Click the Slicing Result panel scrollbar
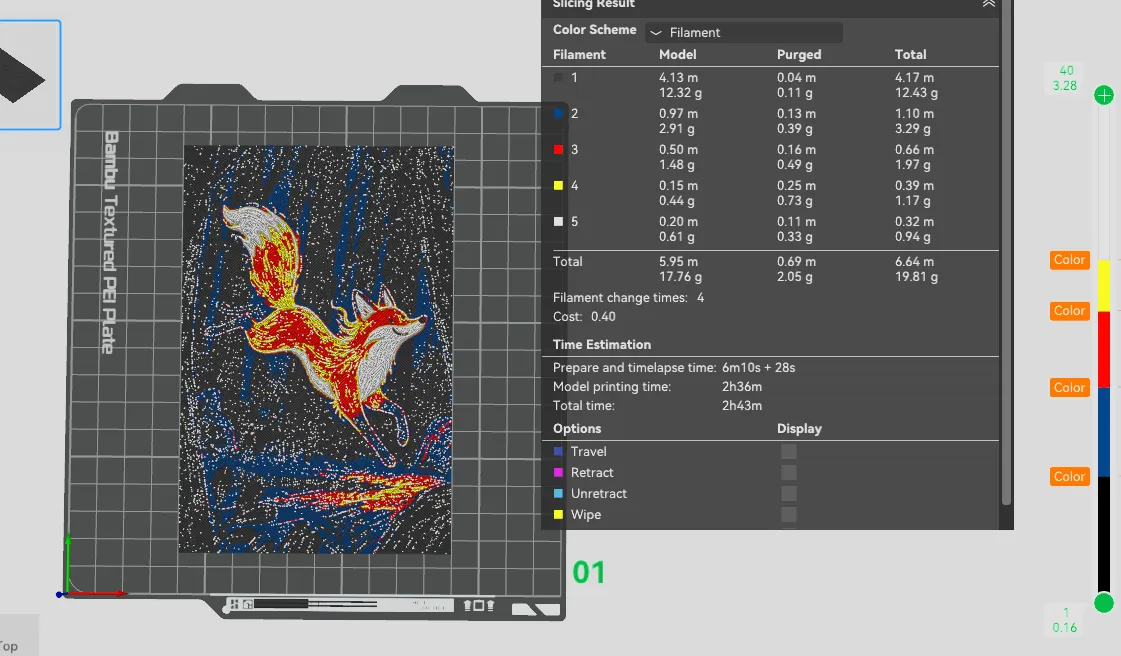The height and width of the screenshot is (656, 1121). pos(1007,252)
